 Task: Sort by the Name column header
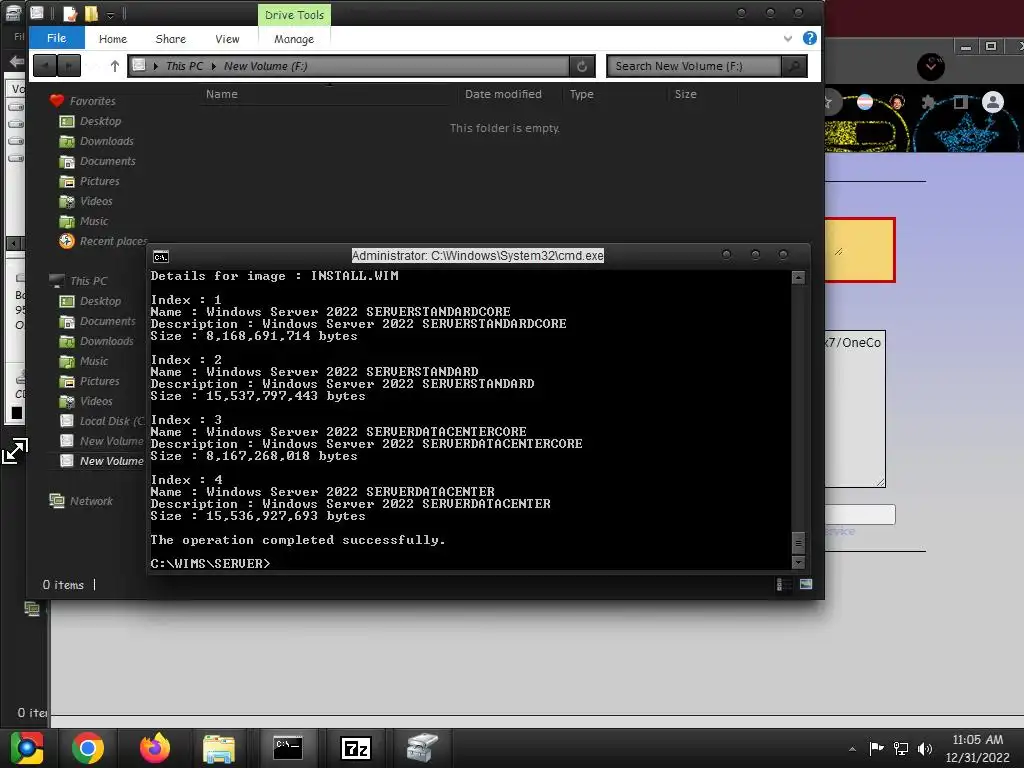point(221,94)
